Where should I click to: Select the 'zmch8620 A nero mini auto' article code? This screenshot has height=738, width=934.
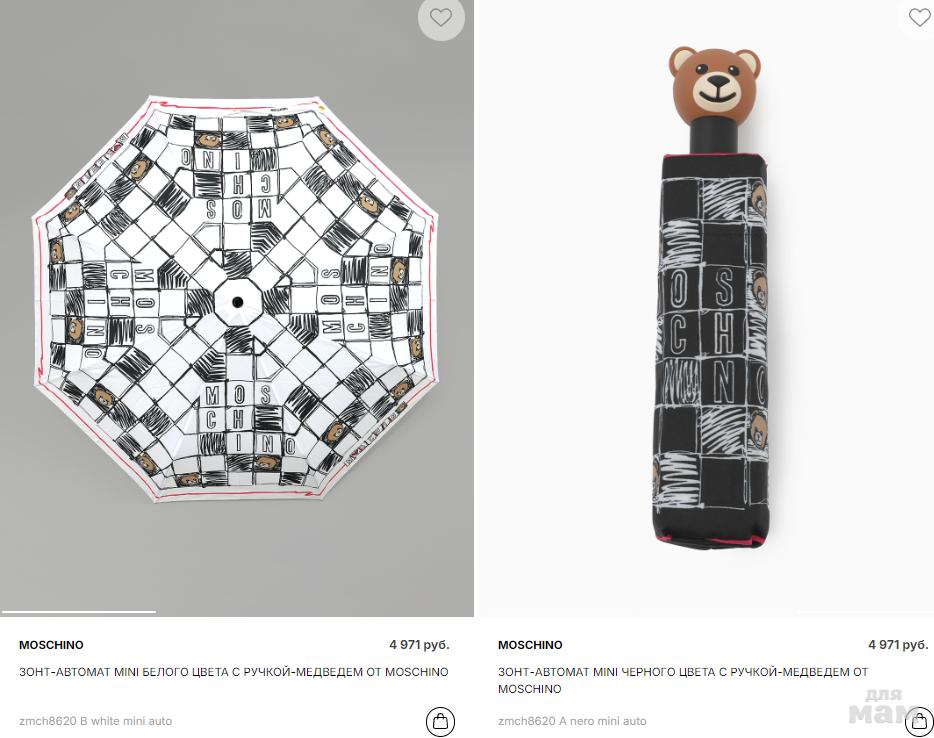(572, 721)
